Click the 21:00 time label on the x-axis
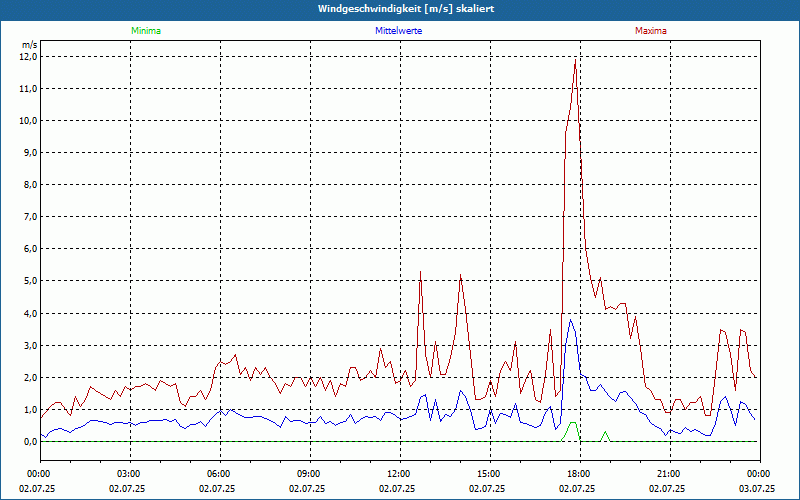This screenshot has width=800, height=500. (668, 474)
